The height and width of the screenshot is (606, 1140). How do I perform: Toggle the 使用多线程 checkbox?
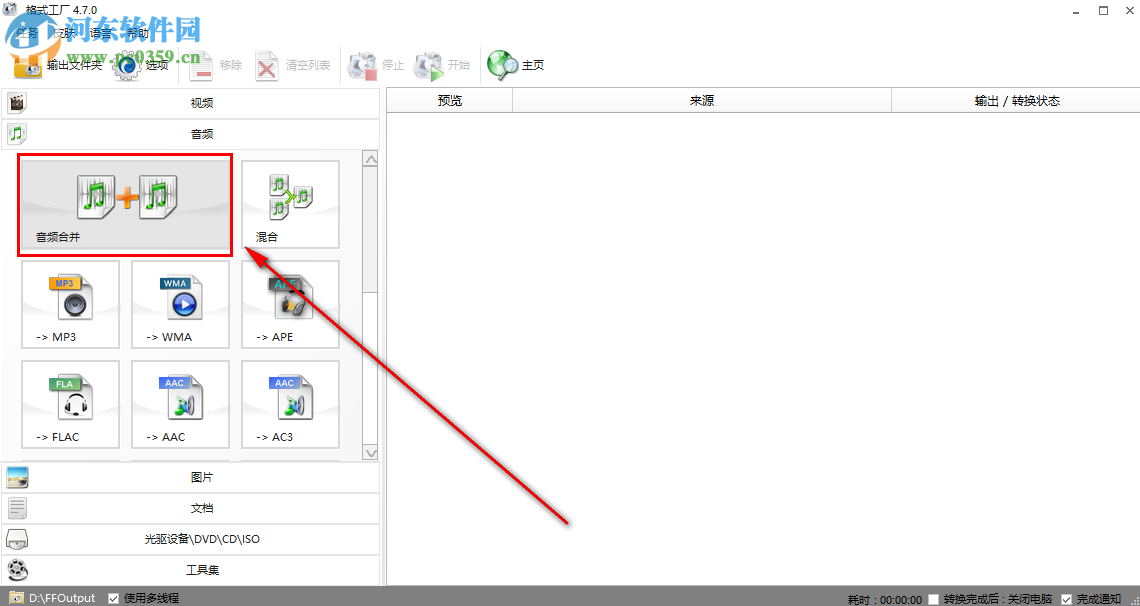113,598
